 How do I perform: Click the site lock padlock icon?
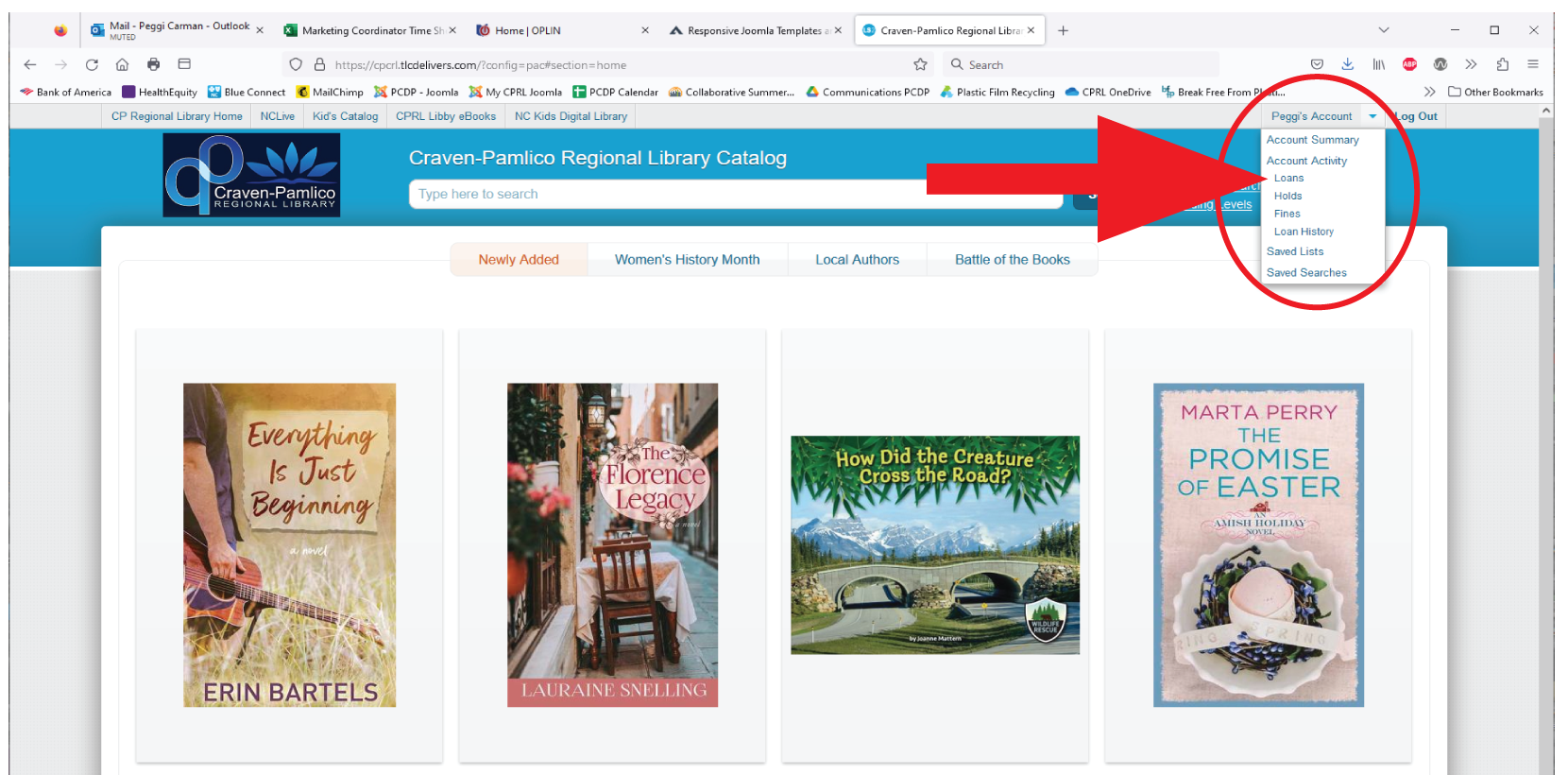319,64
